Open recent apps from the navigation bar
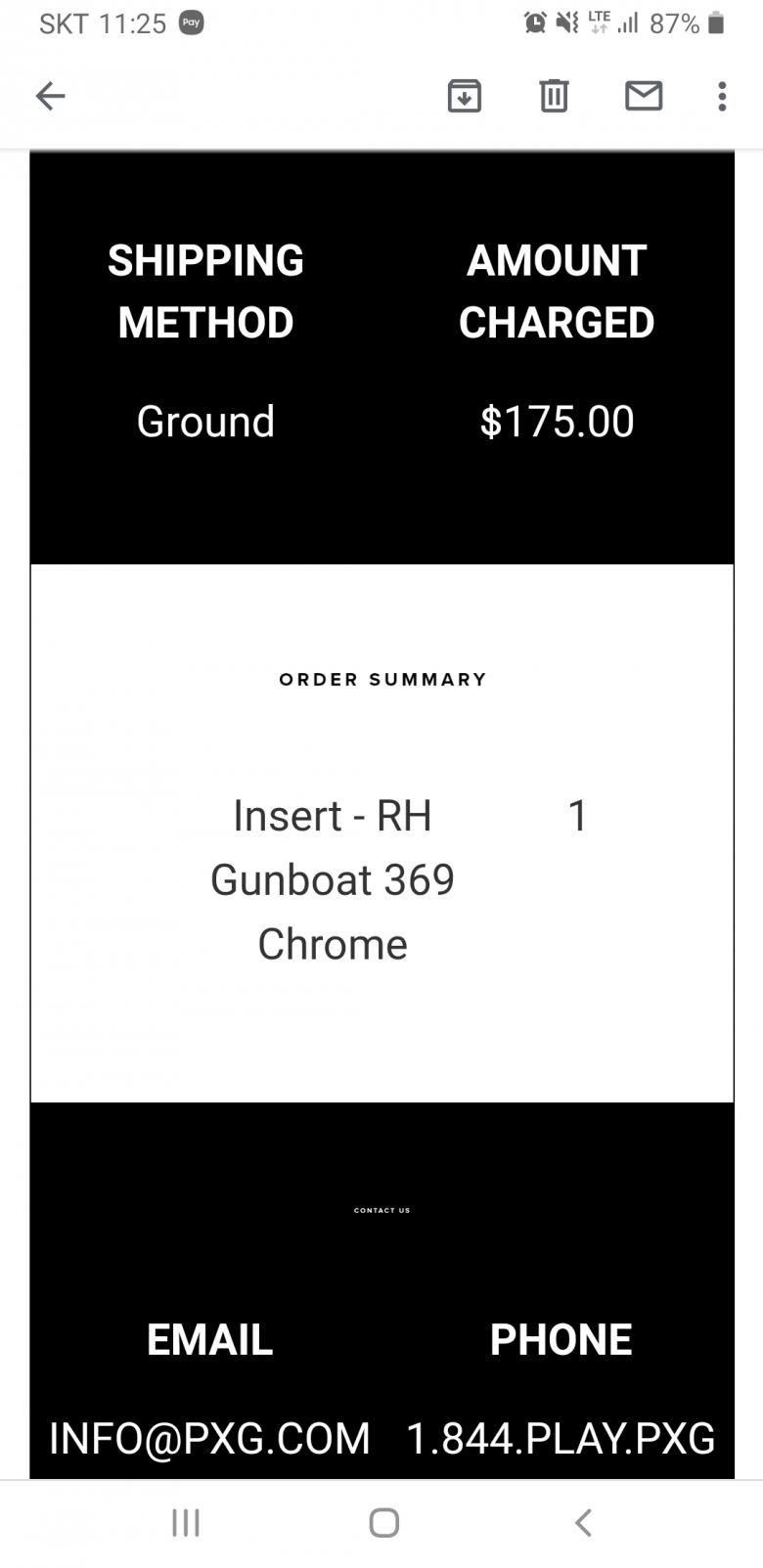Image resolution: width=763 pixels, height=1568 pixels. tap(186, 1522)
